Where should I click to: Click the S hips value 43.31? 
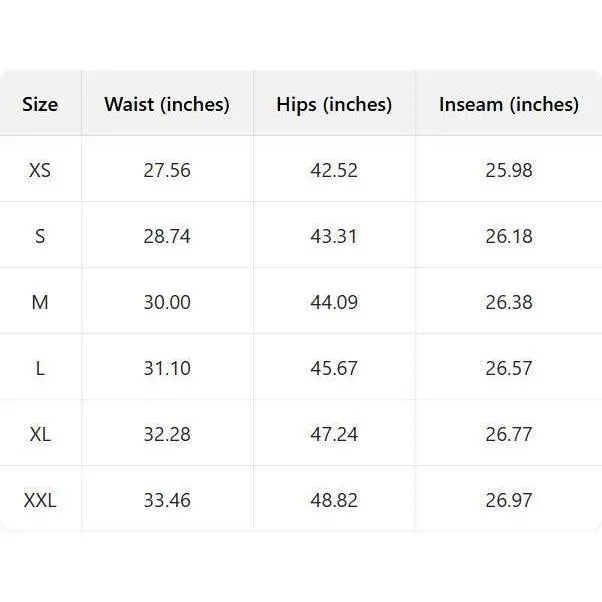[334, 236]
